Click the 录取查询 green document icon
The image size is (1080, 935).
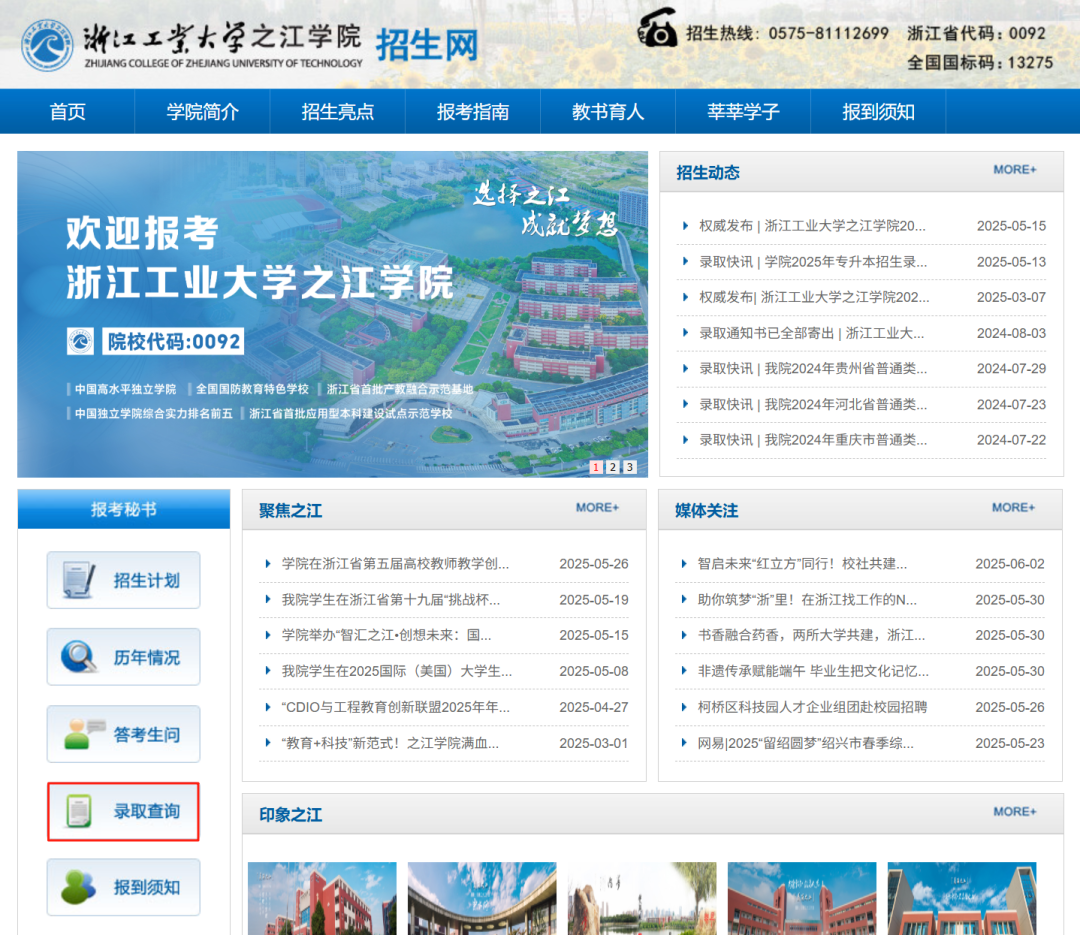(x=79, y=811)
